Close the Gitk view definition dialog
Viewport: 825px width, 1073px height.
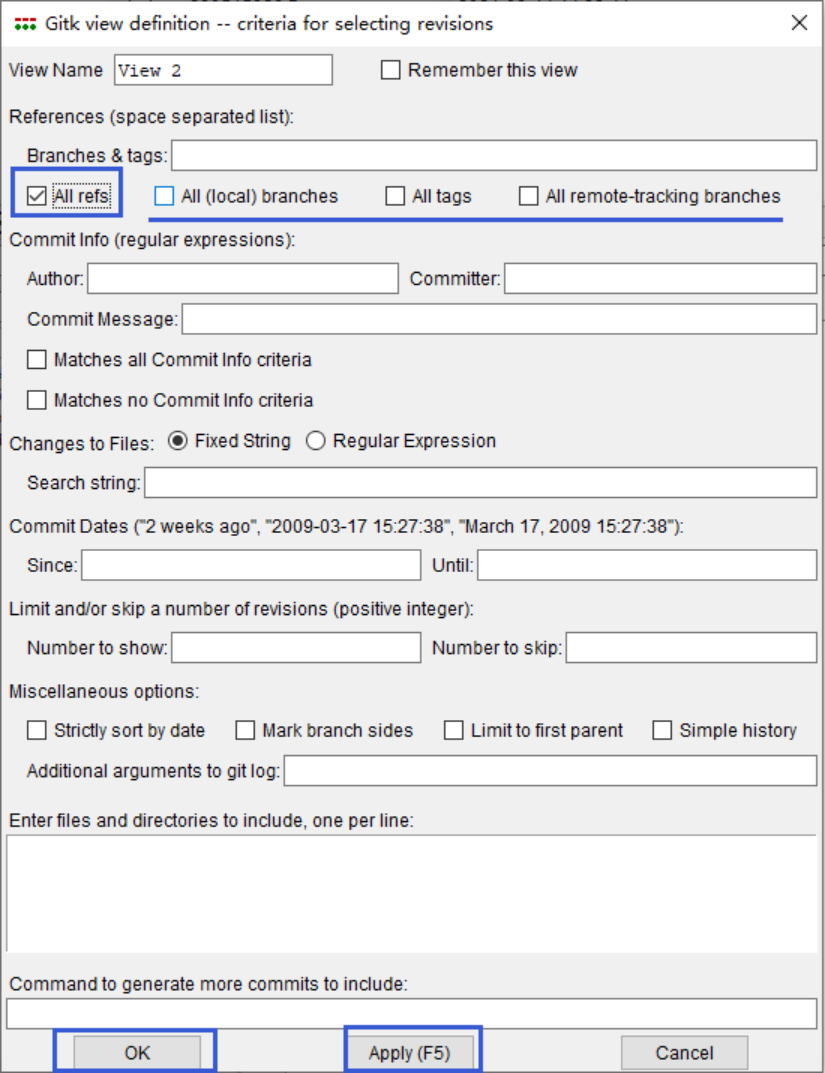(799, 23)
